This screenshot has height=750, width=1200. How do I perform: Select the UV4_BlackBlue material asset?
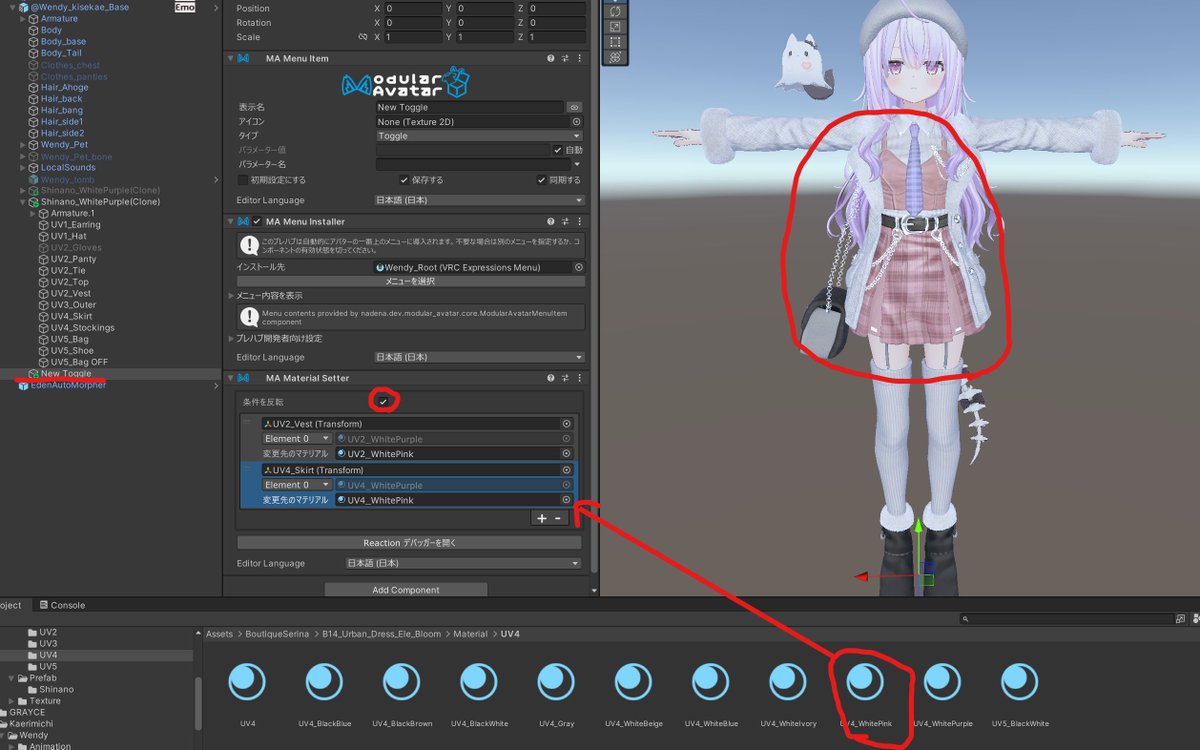[325, 691]
